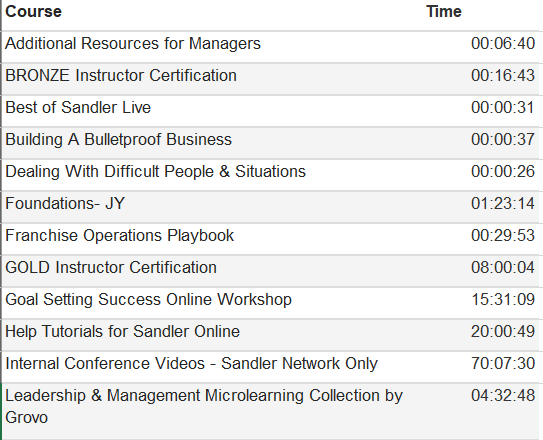The width and height of the screenshot is (543, 440).
Task: Click the Best of Sandler Live entry
Action: click(x=78, y=107)
